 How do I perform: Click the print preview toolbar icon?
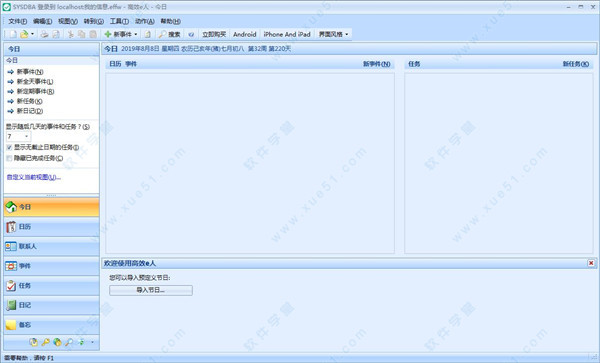(x=56, y=34)
